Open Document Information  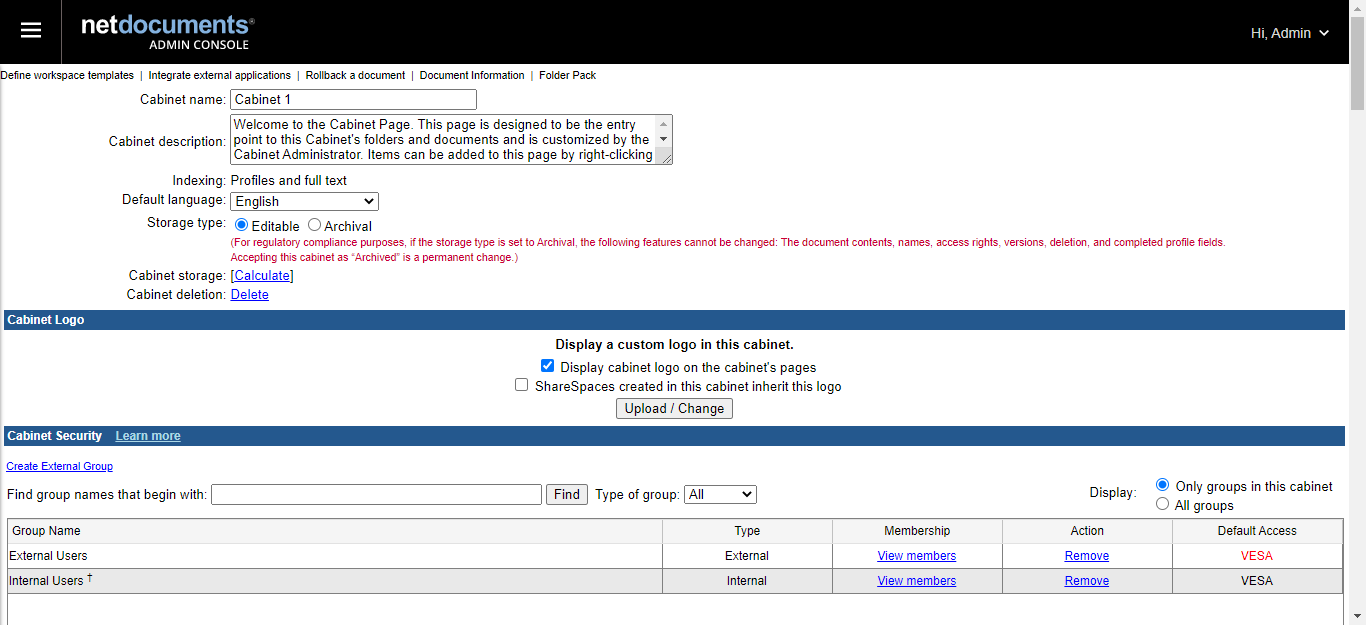pos(472,75)
